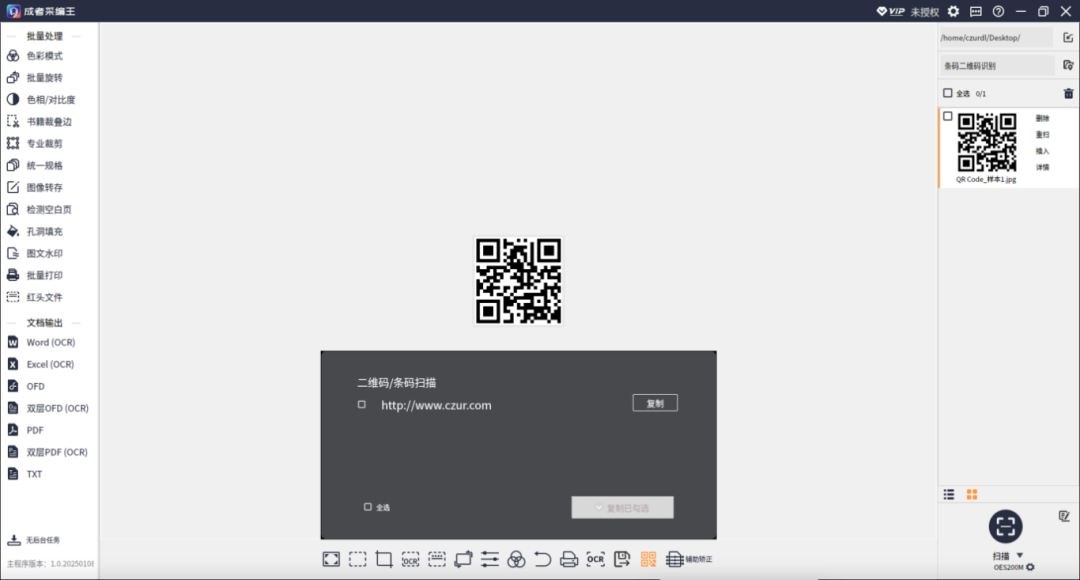Click 复制已勾选 copy-selected button
This screenshot has width=1080, height=580.
point(623,508)
